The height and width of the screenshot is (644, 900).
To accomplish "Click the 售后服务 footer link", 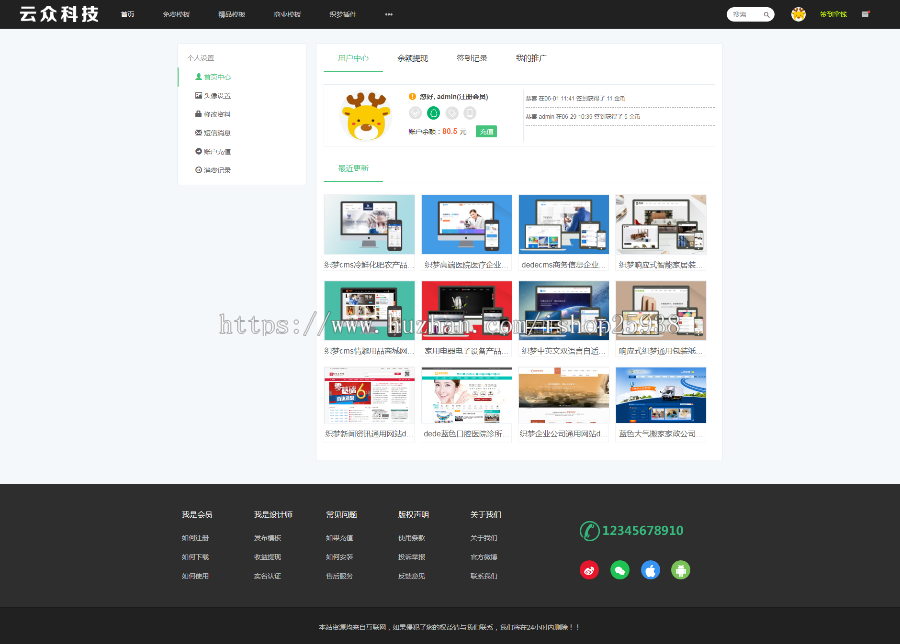I will point(339,576).
